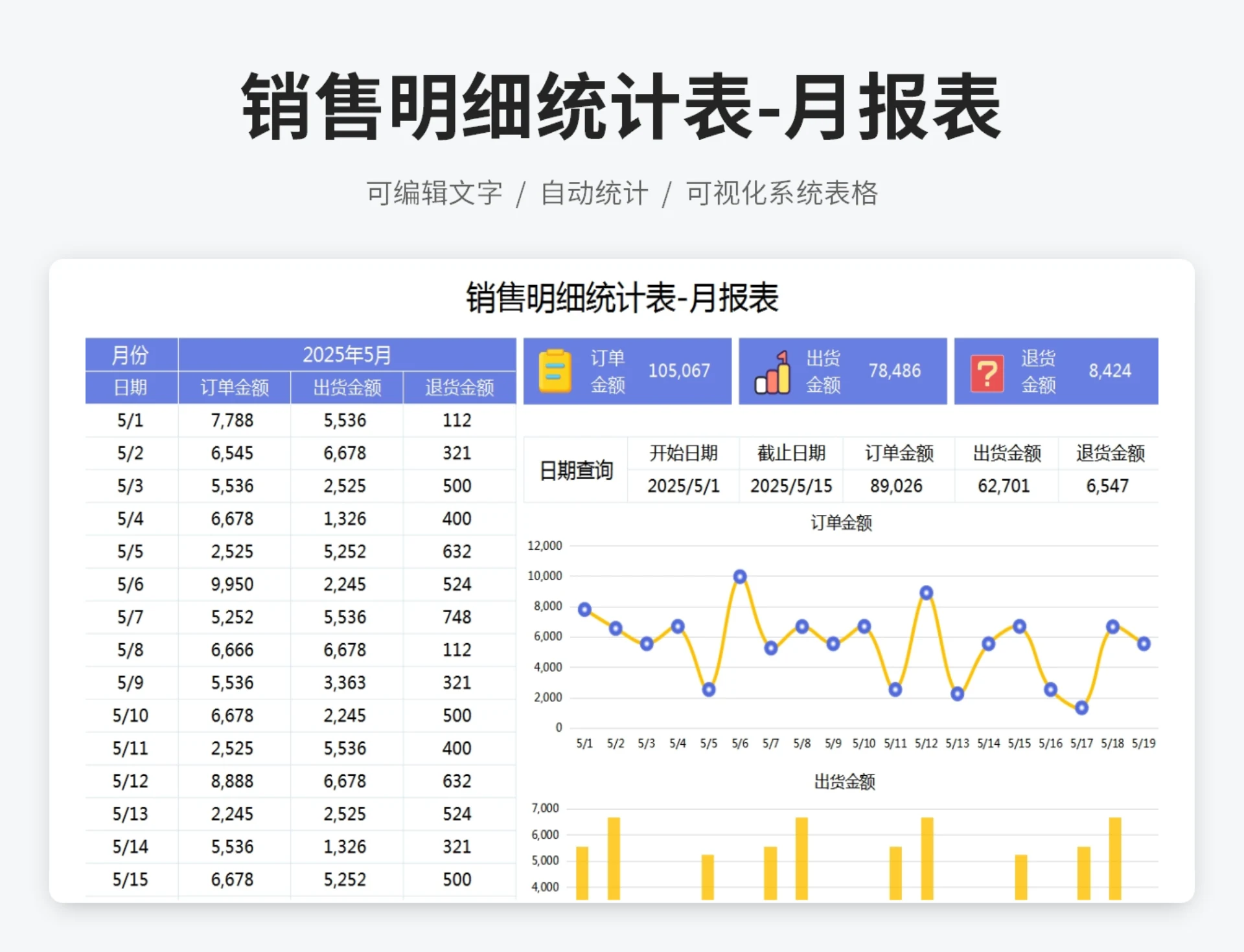This screenshot has height=952, width=1244.
Task: Select the 5/12 date cell
Action: click(132, 781)
